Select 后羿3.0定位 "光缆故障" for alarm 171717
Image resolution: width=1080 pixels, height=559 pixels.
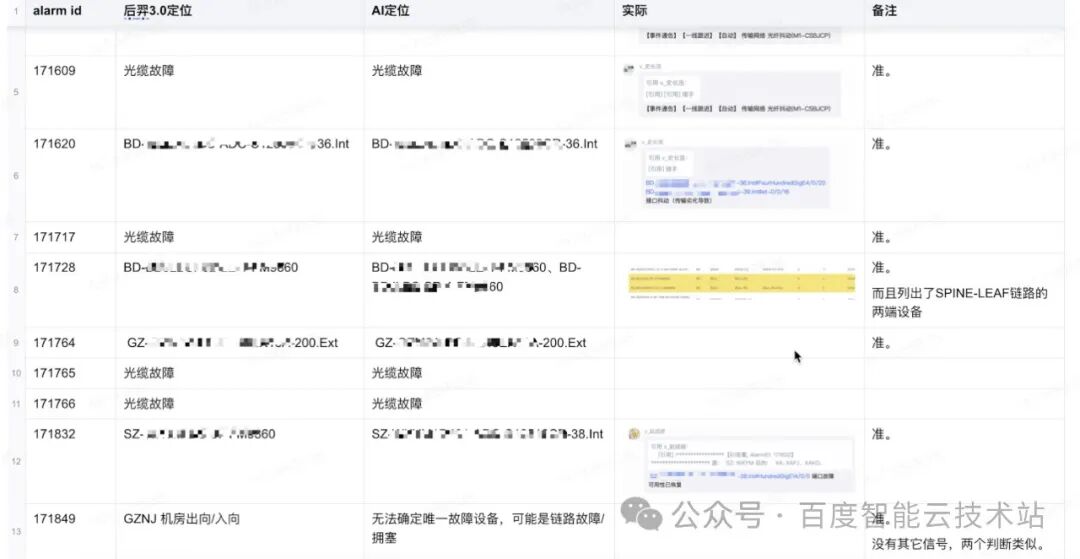pos(149,238)
